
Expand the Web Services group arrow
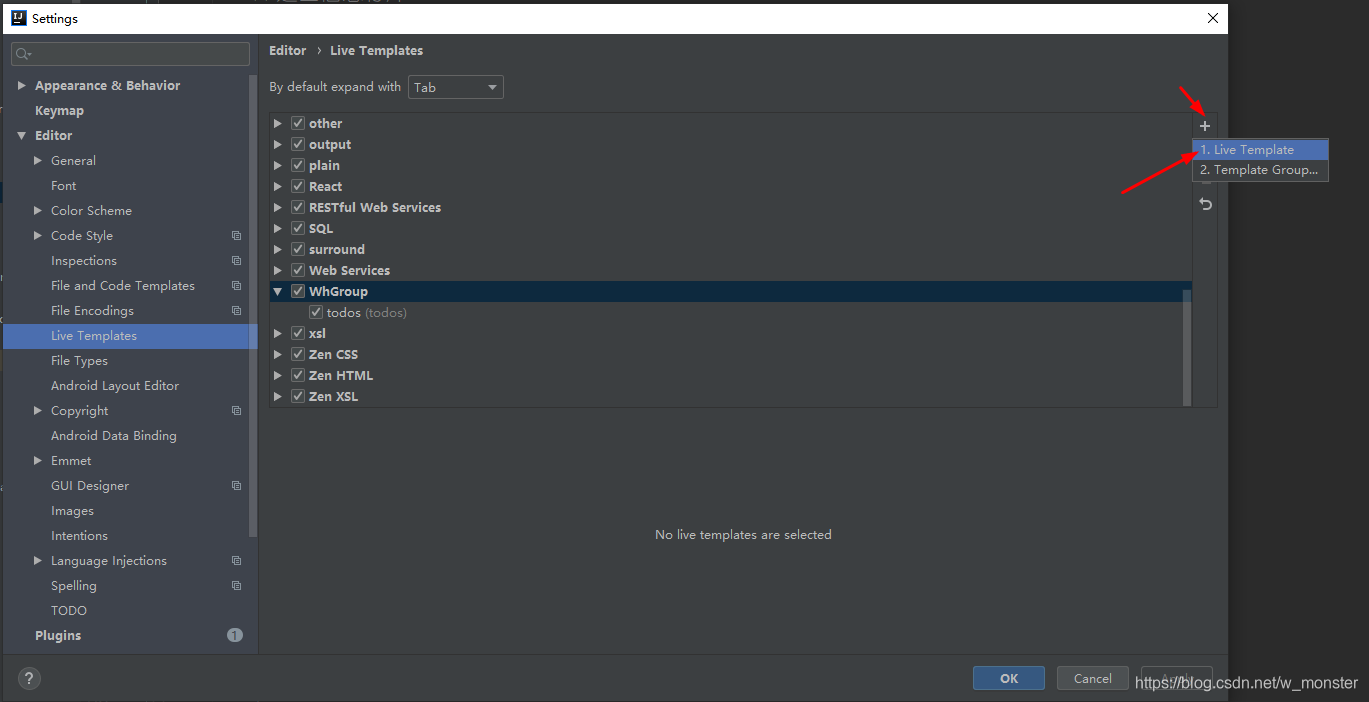click(x=278, y=270)
